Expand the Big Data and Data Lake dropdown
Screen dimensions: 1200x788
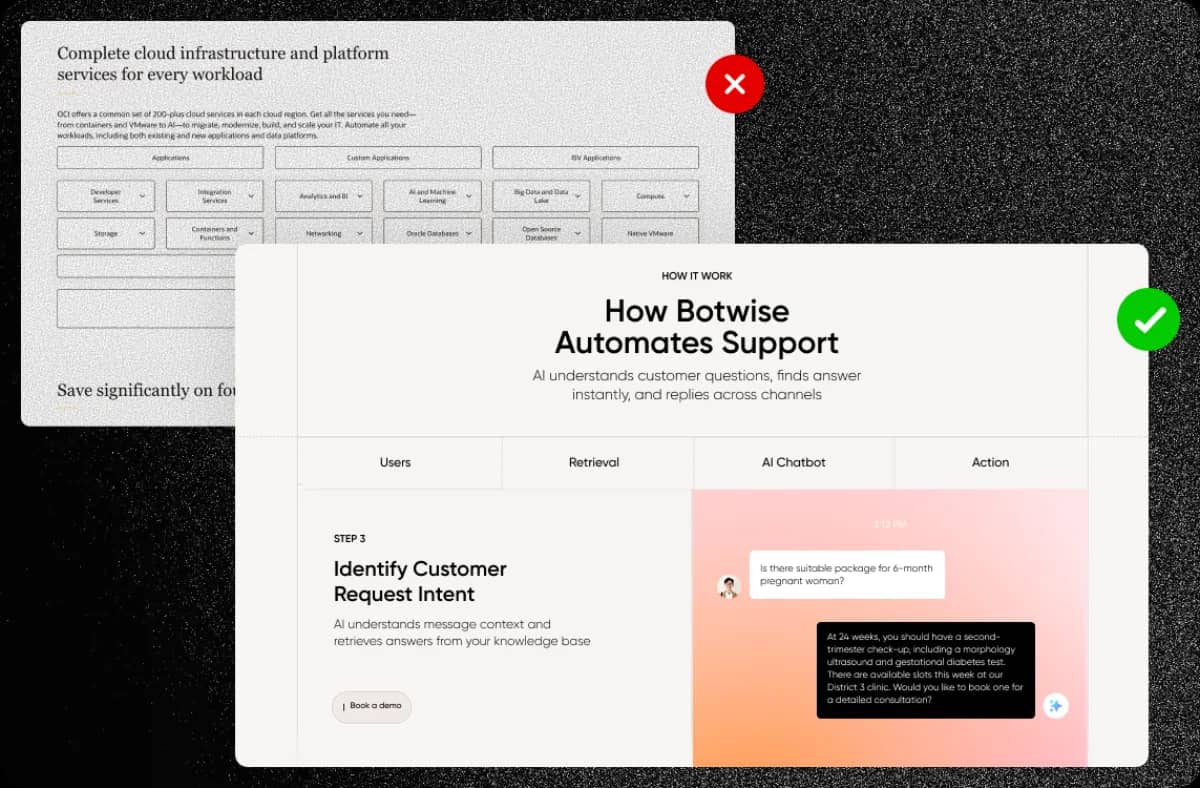[x=541, y=196]
